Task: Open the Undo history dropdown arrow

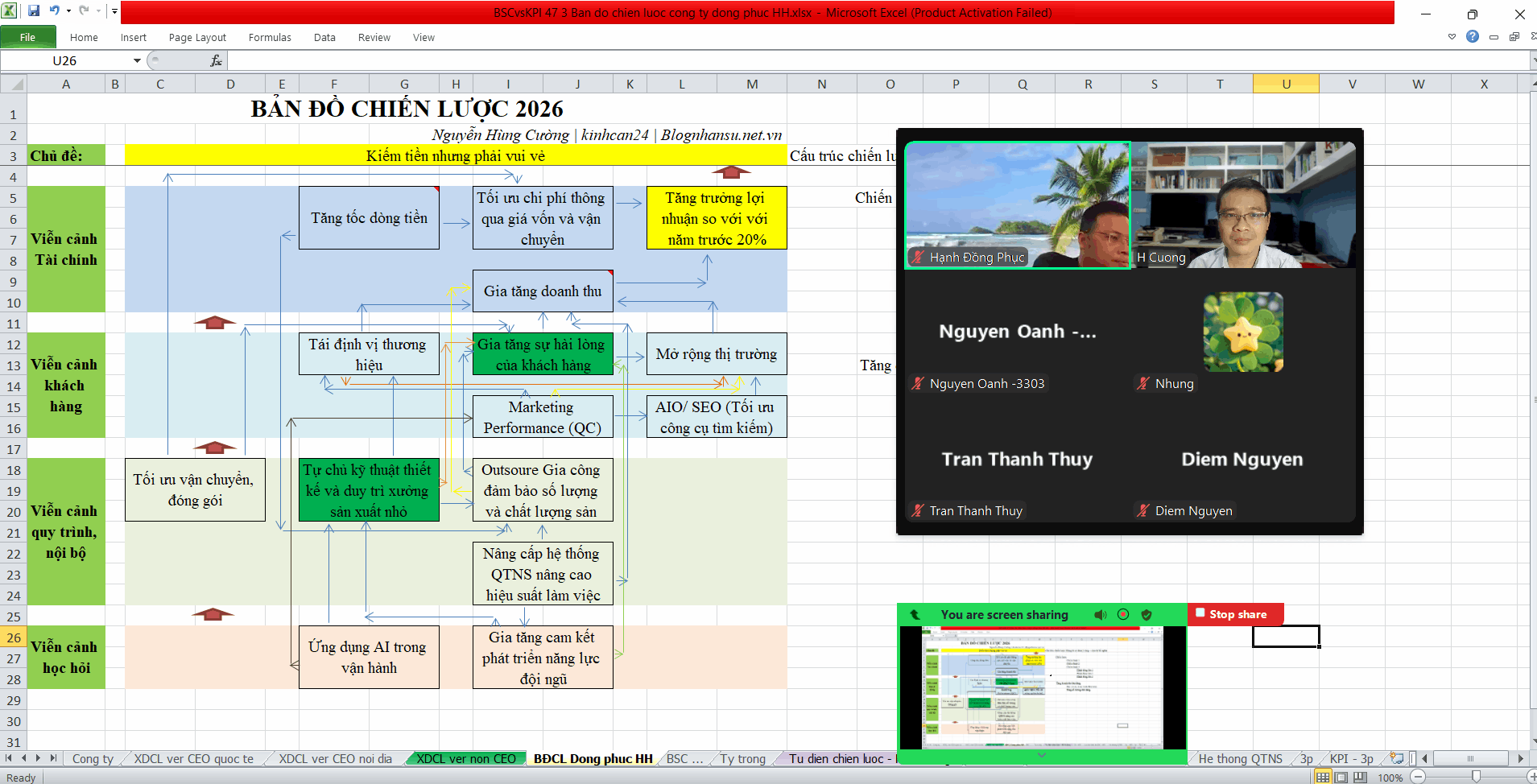Action: pyautogui.click(x=68, y=11)
